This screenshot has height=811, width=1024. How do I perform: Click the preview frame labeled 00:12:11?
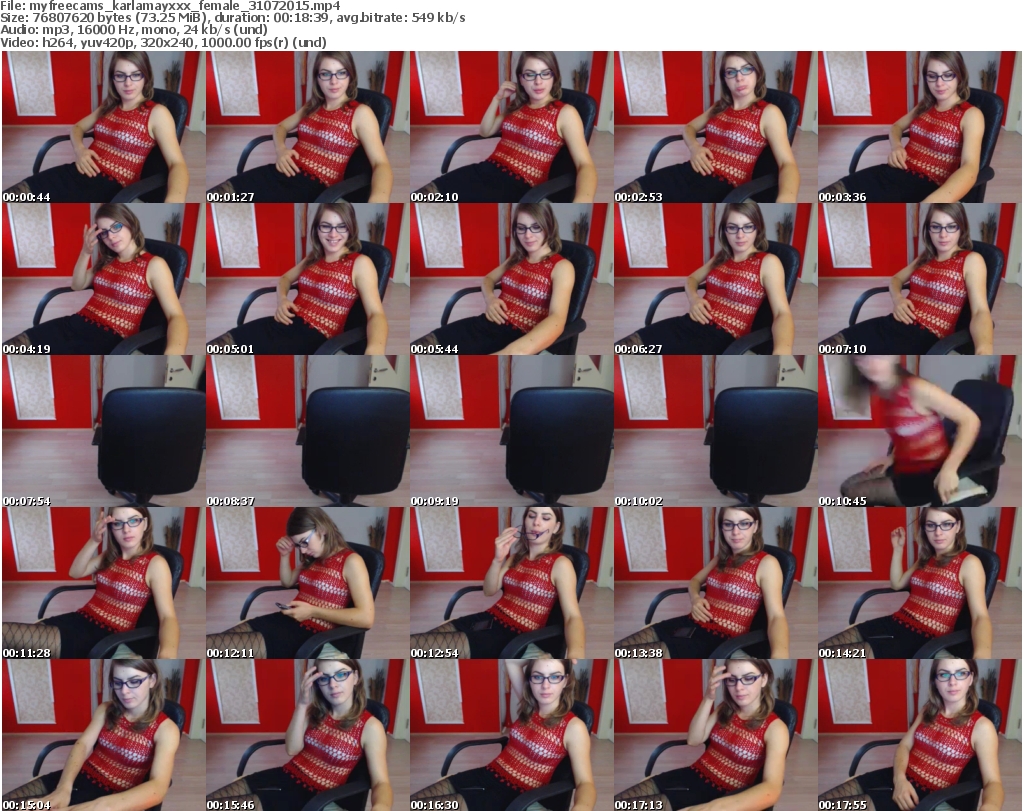pos(307,583)
